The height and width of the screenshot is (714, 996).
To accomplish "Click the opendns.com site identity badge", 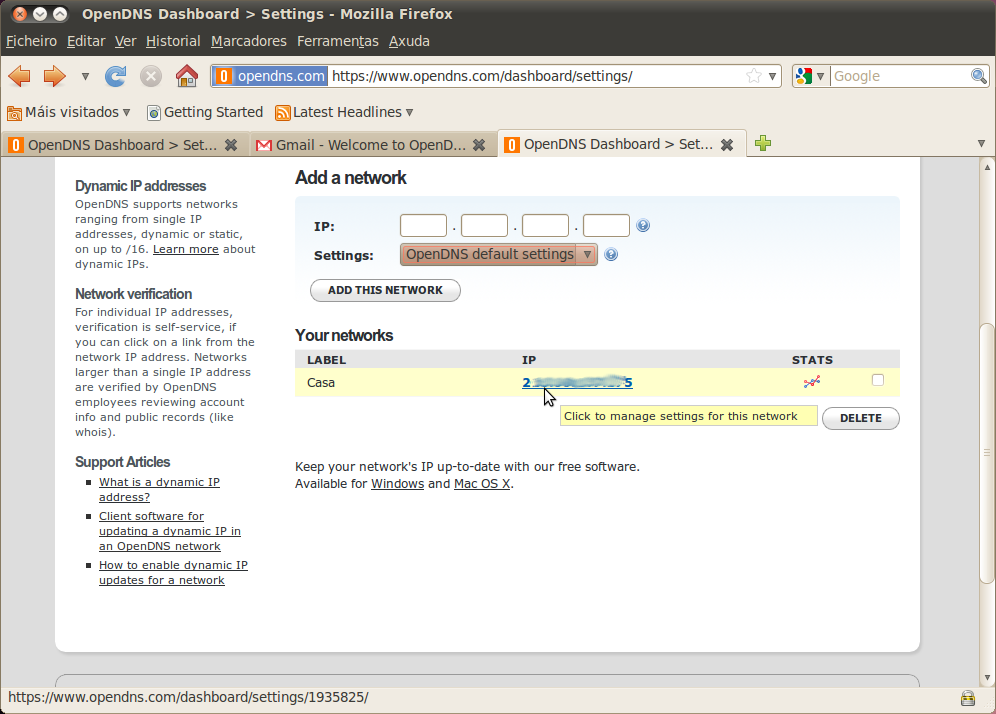I will [270, 76].
